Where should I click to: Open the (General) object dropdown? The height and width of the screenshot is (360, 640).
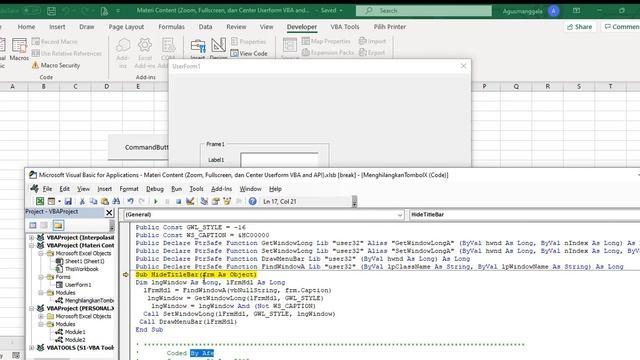point(263,215)
